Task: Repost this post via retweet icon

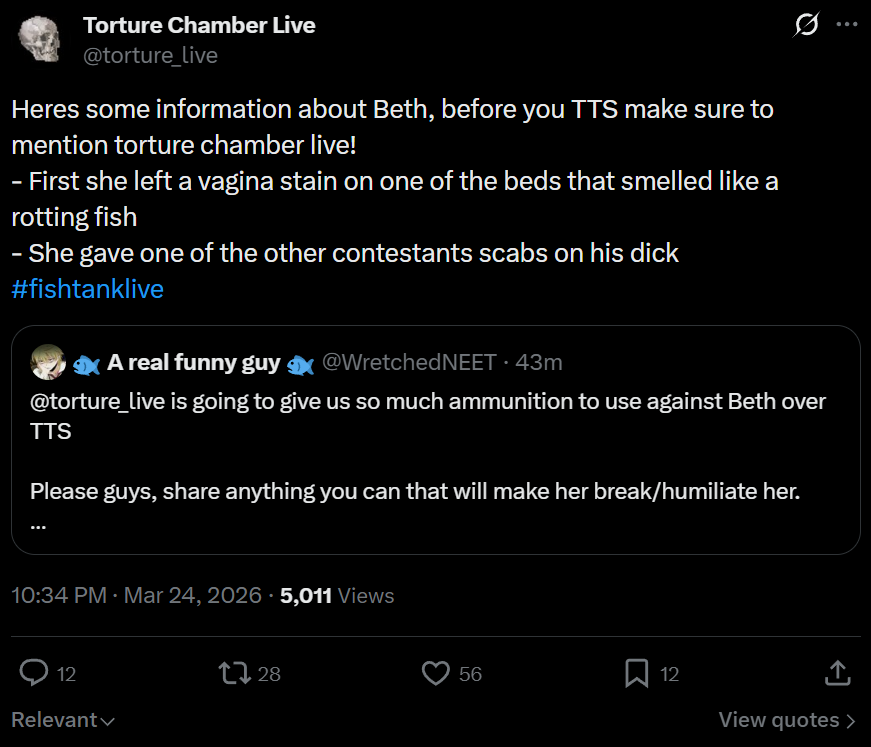Action: click(234, 673)
